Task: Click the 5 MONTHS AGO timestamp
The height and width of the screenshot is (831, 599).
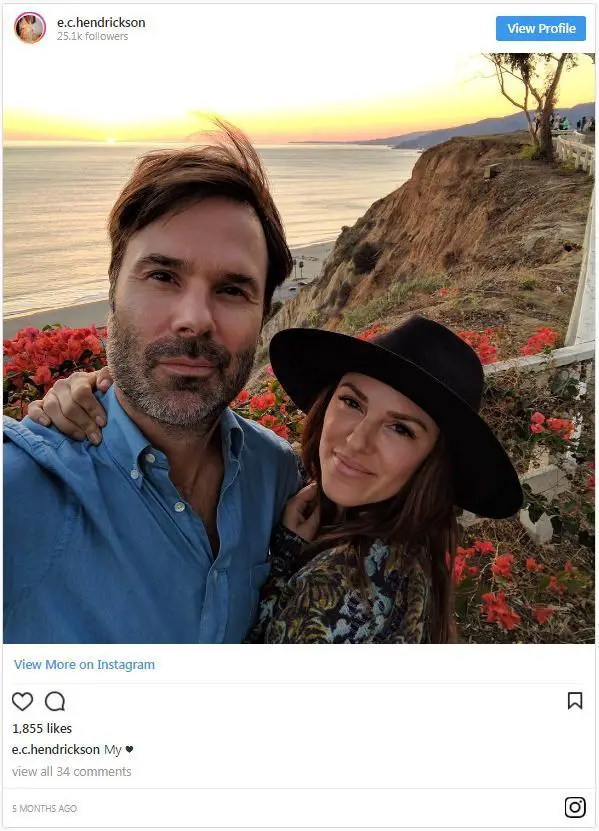Action: (x=45, y=808)
